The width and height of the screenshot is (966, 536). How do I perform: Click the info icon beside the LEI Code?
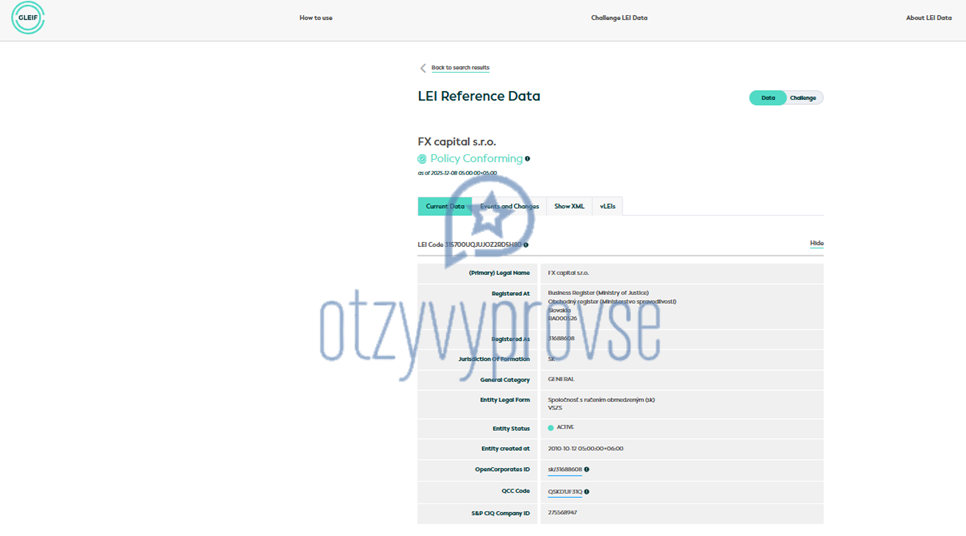[x=526, y=245]
